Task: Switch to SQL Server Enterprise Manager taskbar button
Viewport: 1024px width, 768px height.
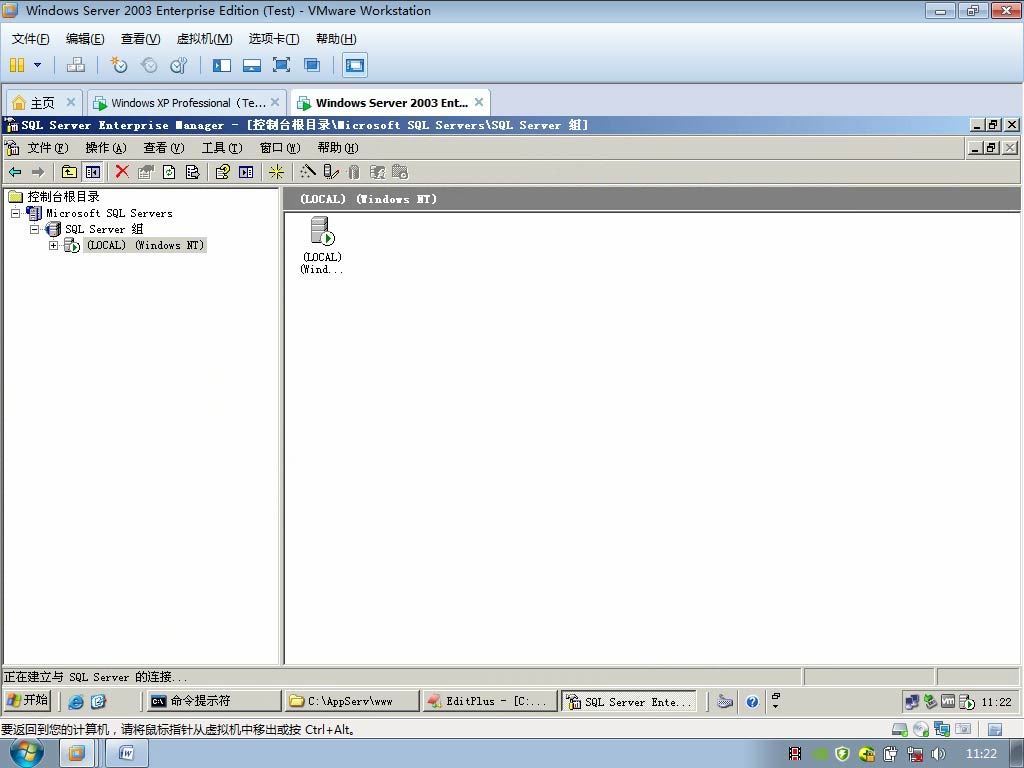Action: click(630, 701)
